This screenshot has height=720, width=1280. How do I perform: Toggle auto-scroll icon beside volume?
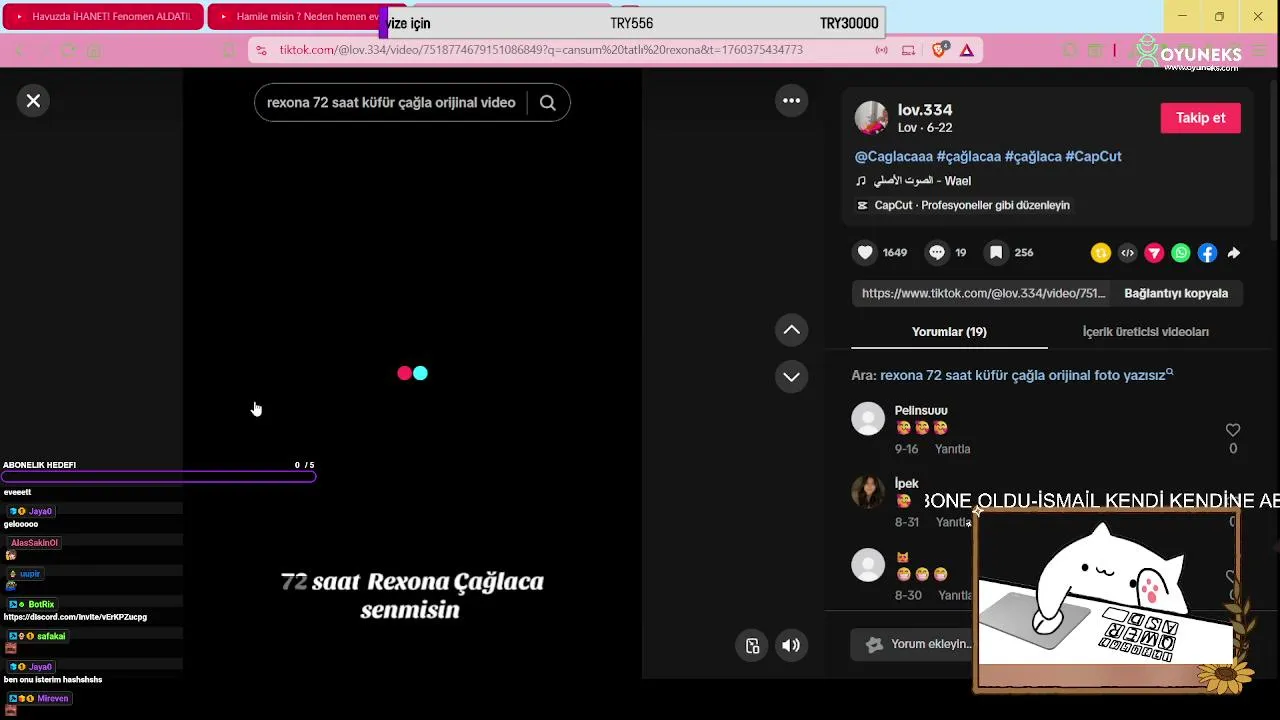(x=753, y=645)
